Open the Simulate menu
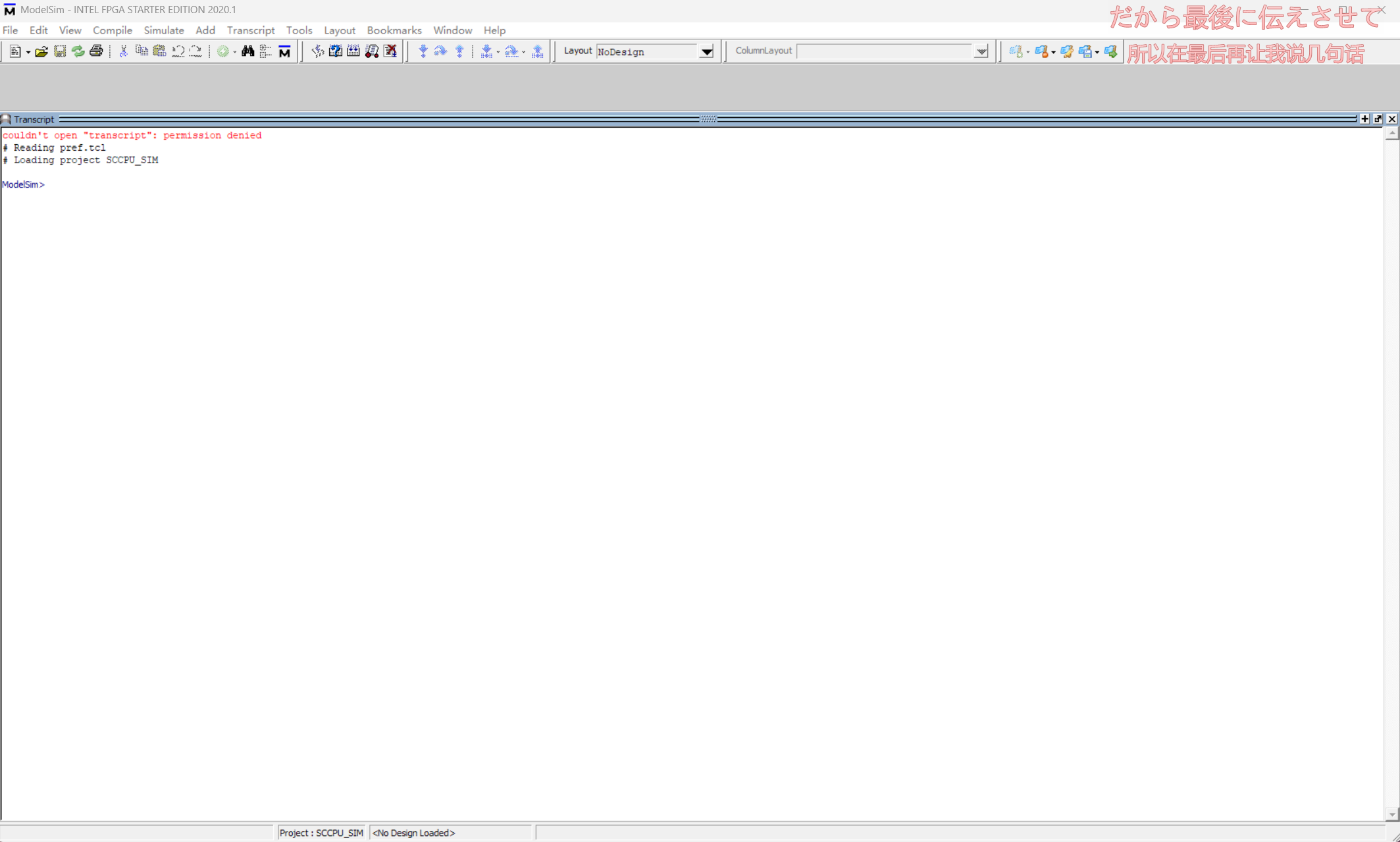1400x842 pixels. click(163, 30)
